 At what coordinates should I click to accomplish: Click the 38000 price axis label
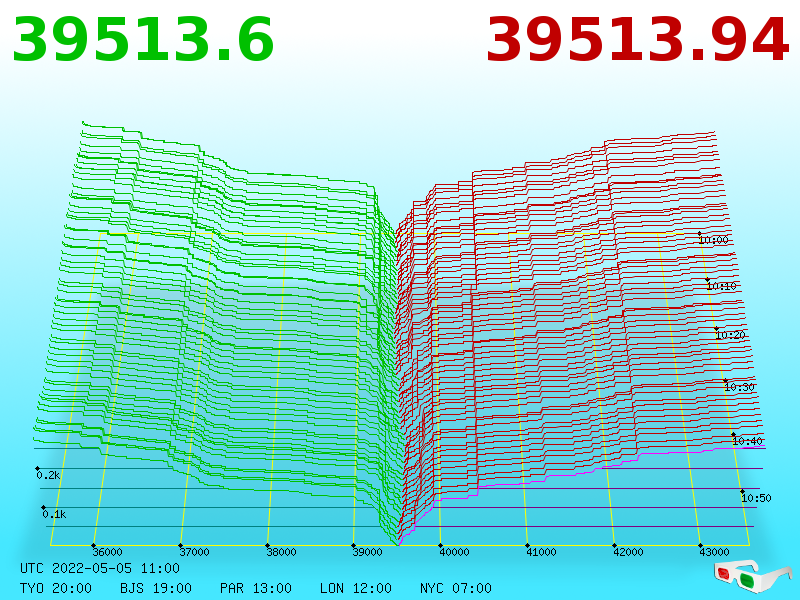281,552
